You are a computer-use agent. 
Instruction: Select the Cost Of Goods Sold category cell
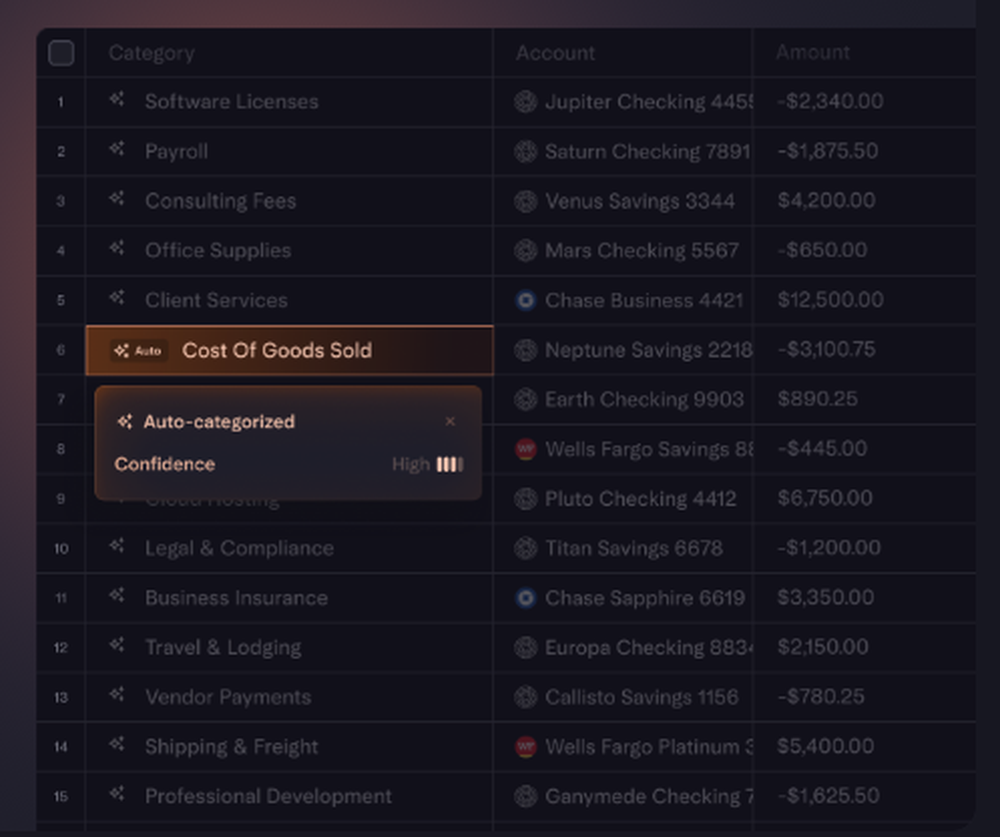[290, 350]
